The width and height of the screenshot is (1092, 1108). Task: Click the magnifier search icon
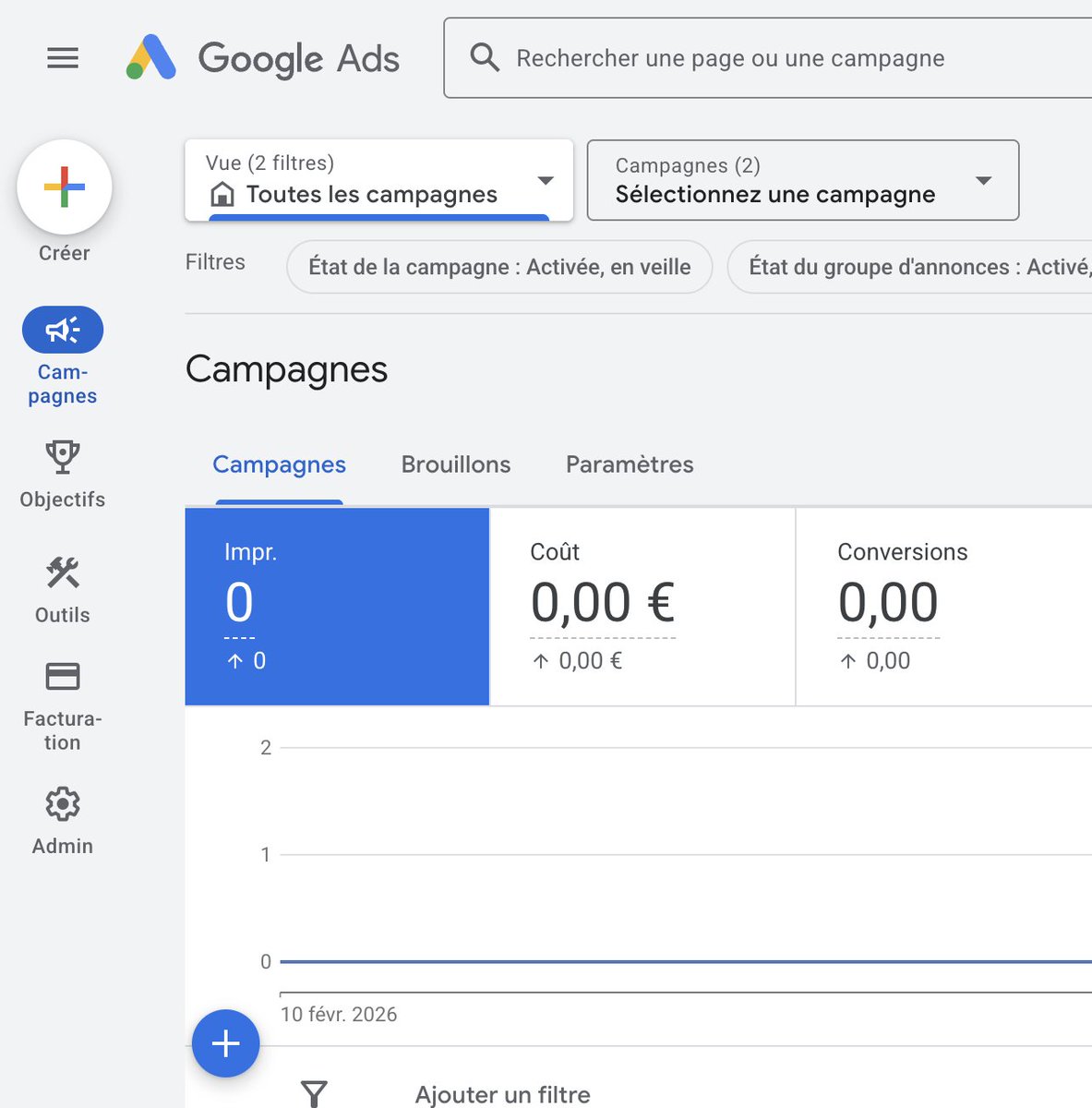point(485,57)
